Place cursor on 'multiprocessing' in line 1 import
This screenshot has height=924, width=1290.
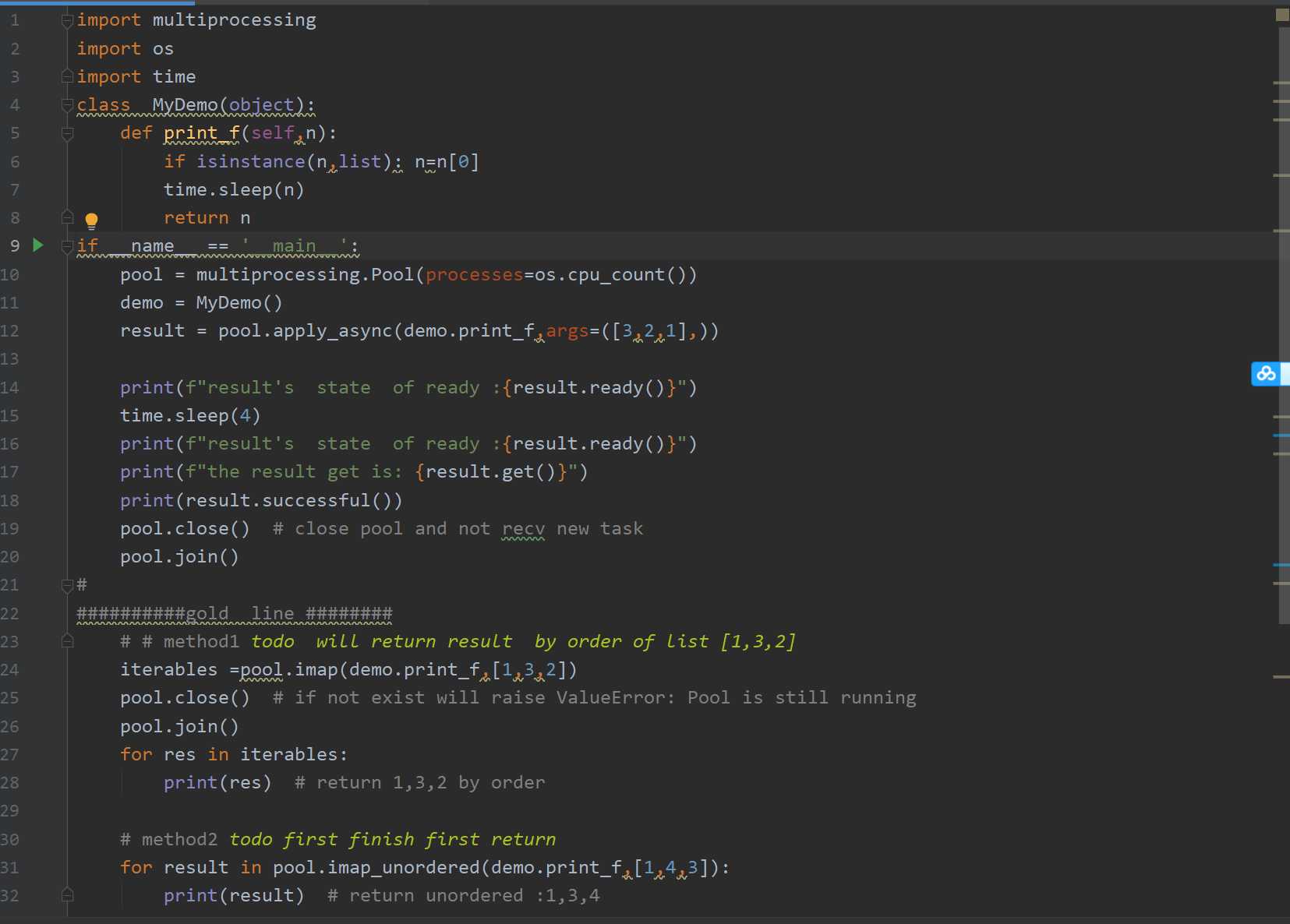coord(235,20)
